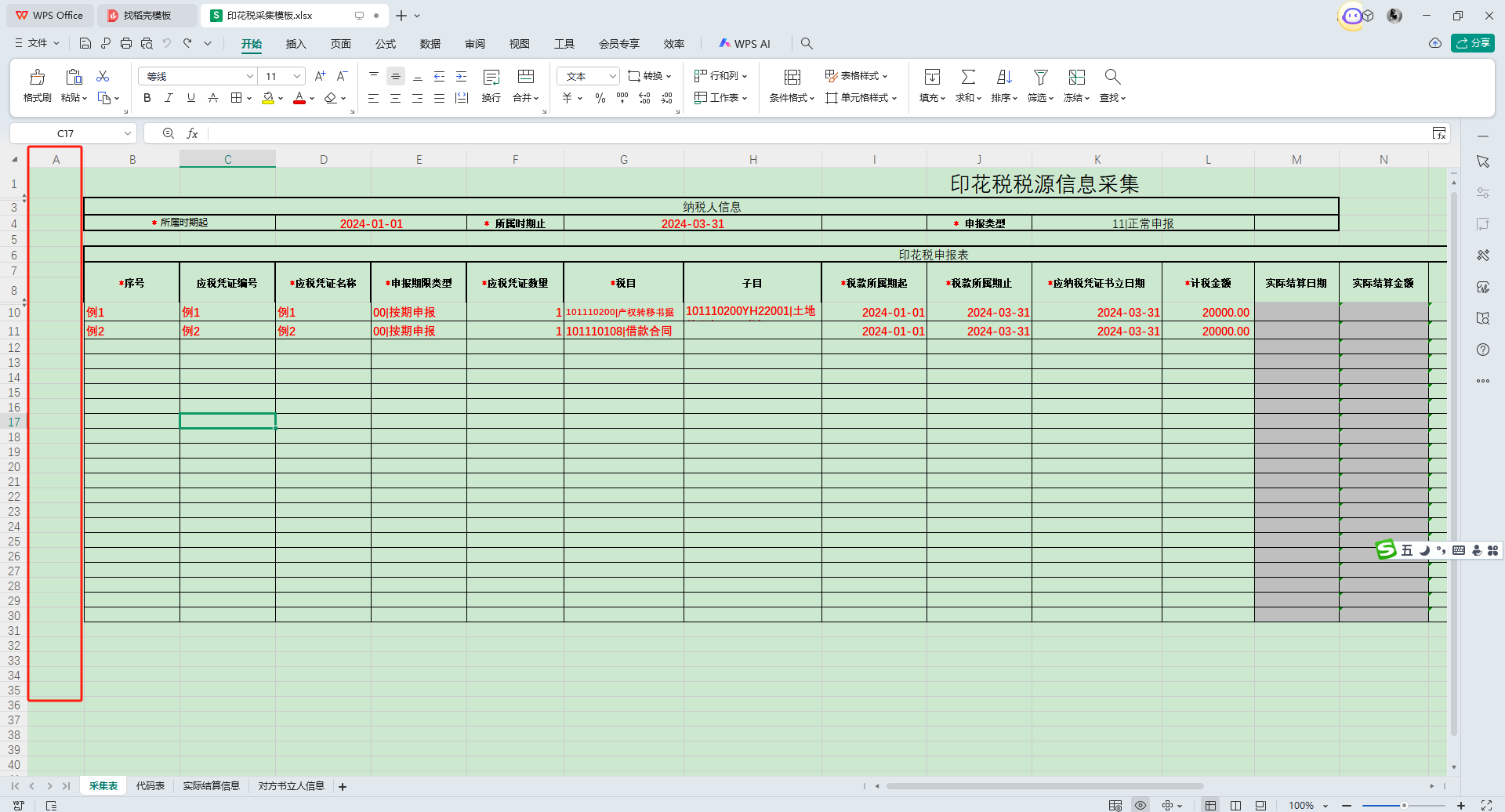The height and width of the screenshot is (812, 1505).
Task: Click the Cut scissors icon
Action: pyautogui.click(x=103, y=76)
